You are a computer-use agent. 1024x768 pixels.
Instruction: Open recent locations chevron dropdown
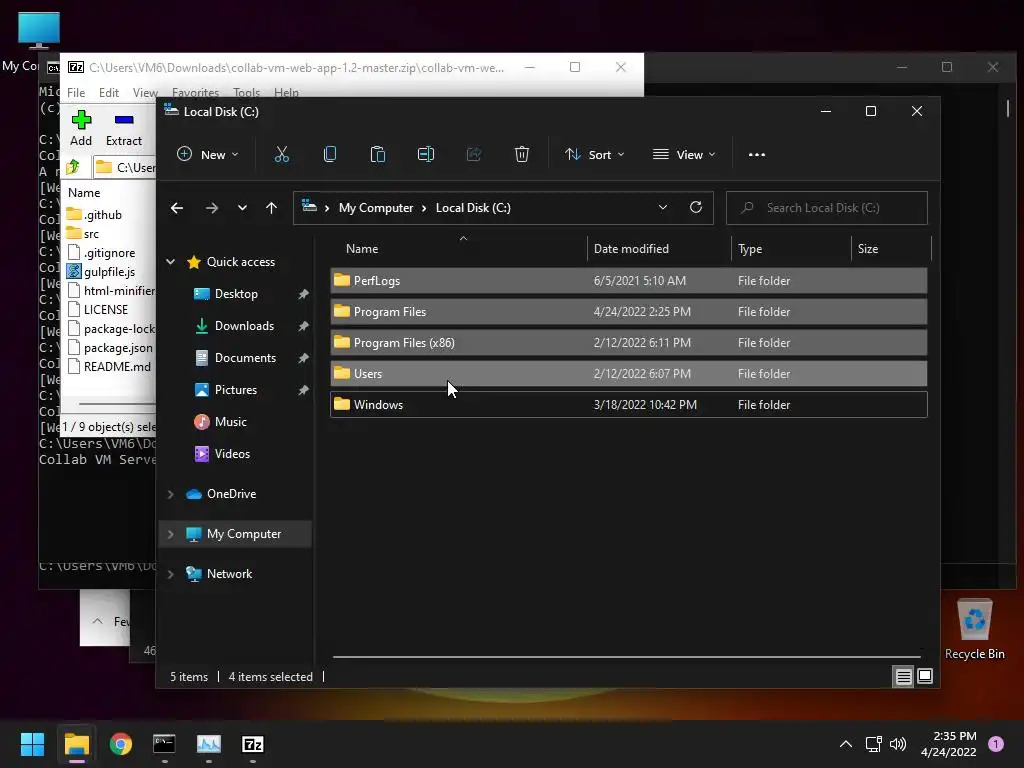click(242, 208)
